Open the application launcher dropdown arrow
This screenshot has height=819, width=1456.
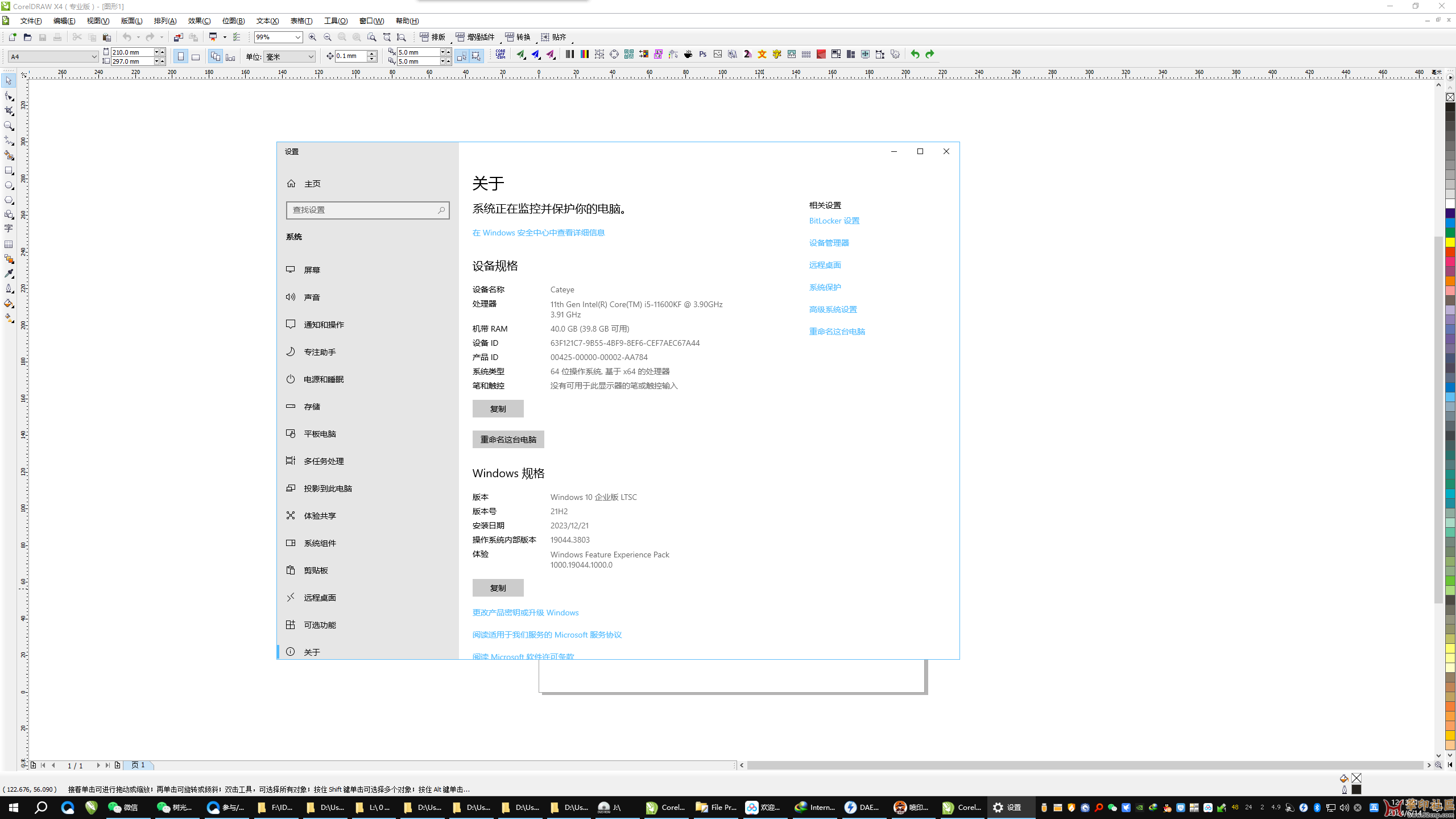point(225,37)
